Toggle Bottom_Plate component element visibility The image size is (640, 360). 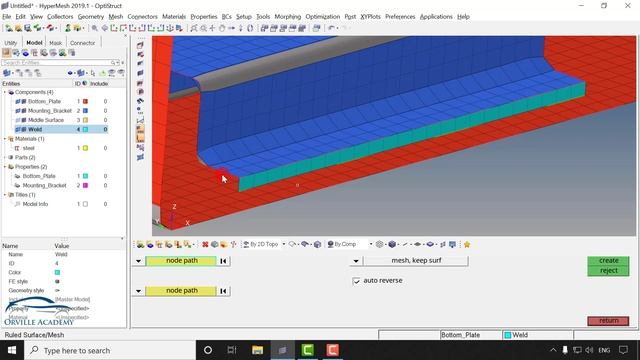coord(24,102)
